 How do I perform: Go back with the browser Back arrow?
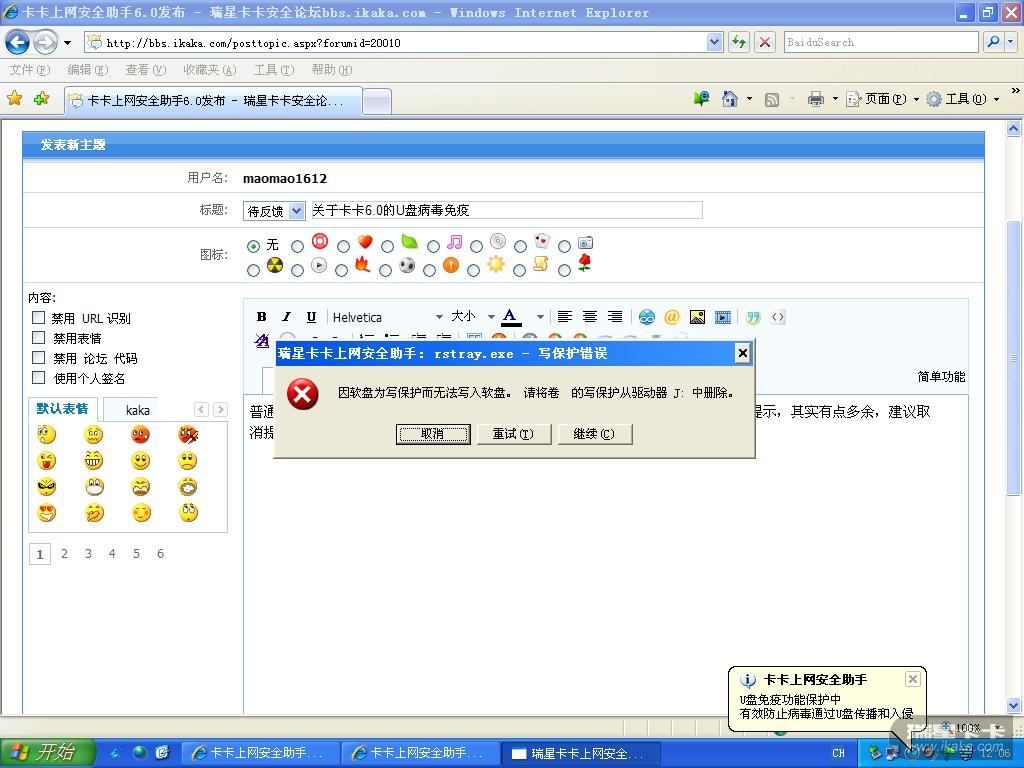point(18,43)
